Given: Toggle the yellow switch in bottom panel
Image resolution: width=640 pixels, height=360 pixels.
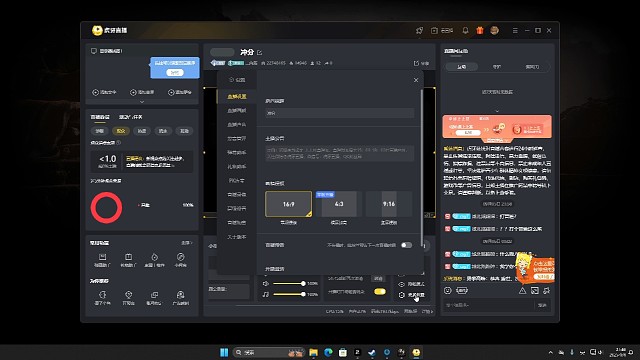Looking at the screenshot, I should click(x=380, y=291).
